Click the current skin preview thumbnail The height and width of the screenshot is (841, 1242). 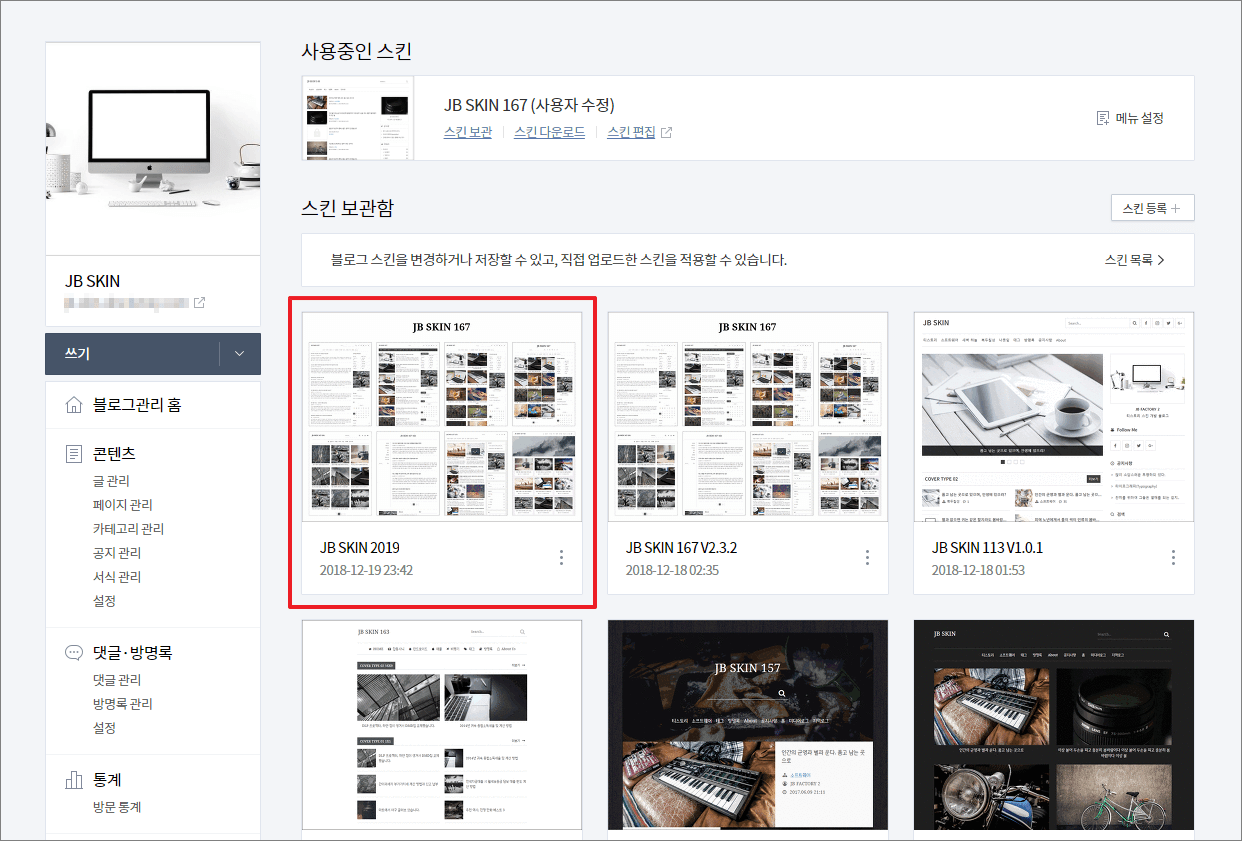[357, 118]
